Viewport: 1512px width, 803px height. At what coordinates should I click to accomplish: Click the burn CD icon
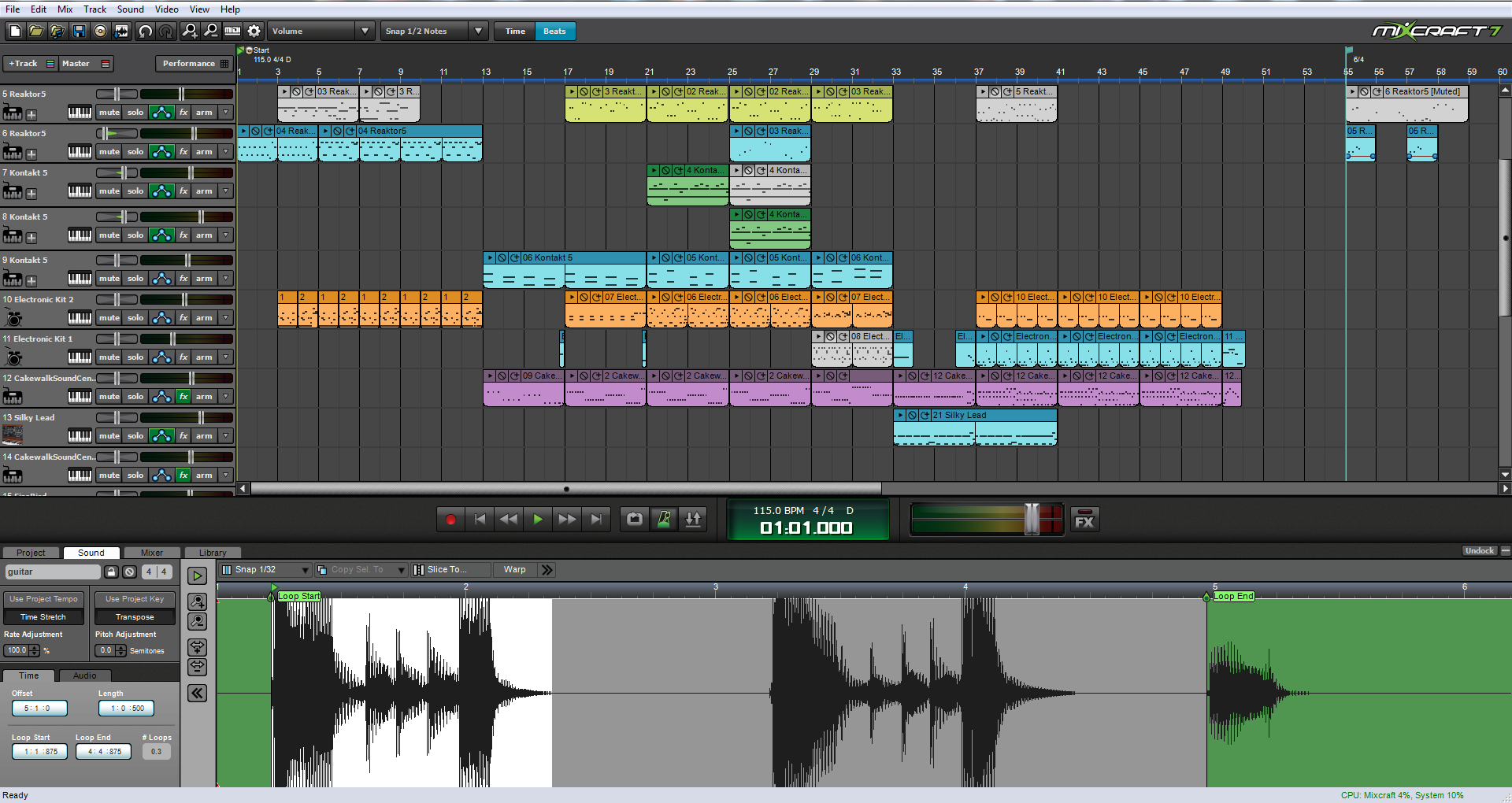[100, 31]
